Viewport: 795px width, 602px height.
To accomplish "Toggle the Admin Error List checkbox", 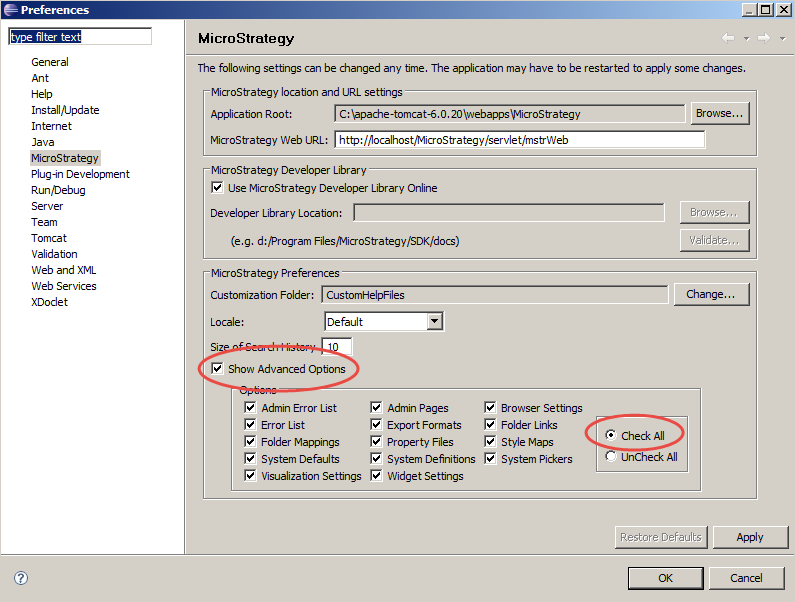I will pos(250,408).
